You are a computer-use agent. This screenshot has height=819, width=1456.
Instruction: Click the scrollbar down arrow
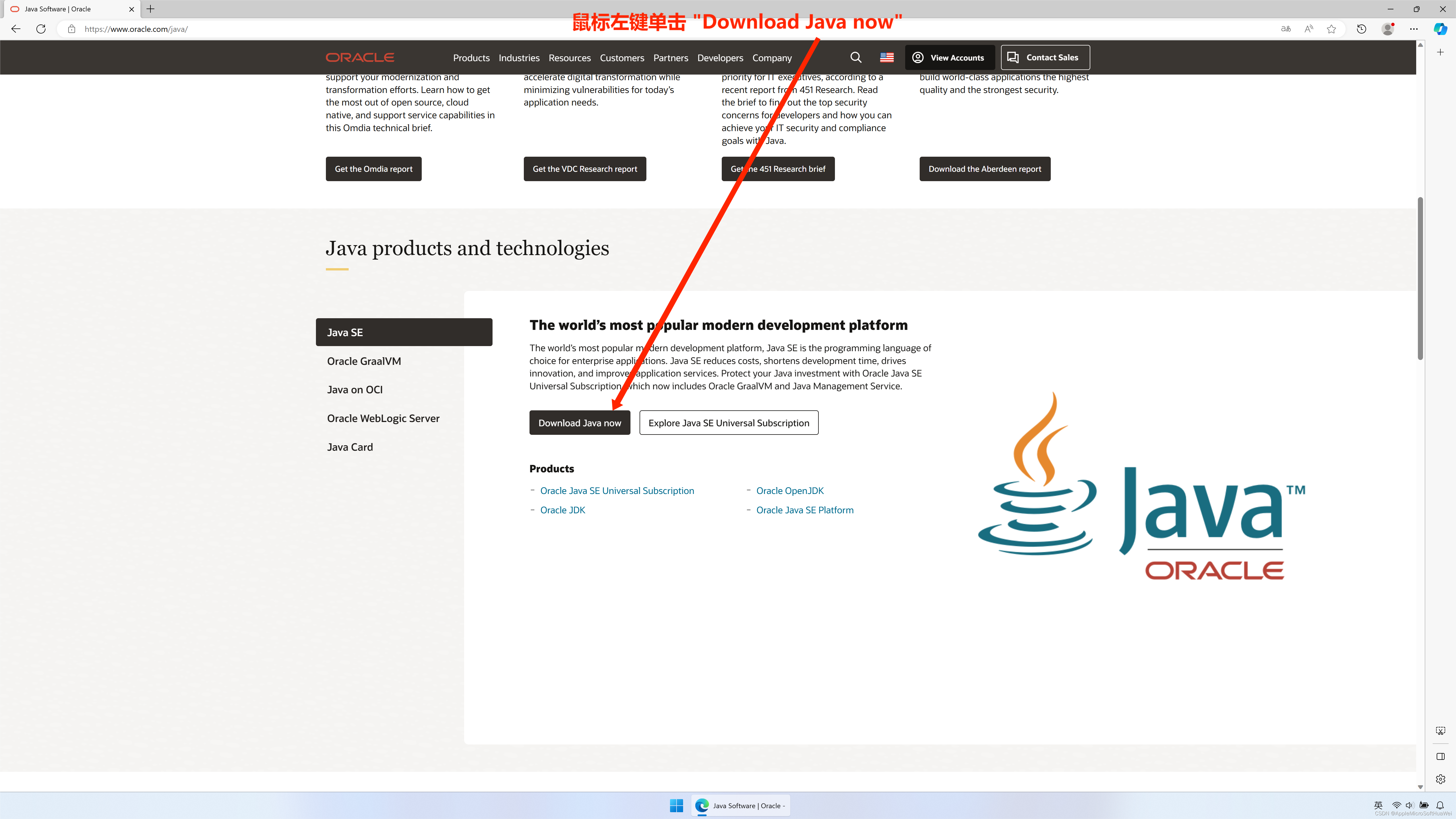pos(1420,787)
